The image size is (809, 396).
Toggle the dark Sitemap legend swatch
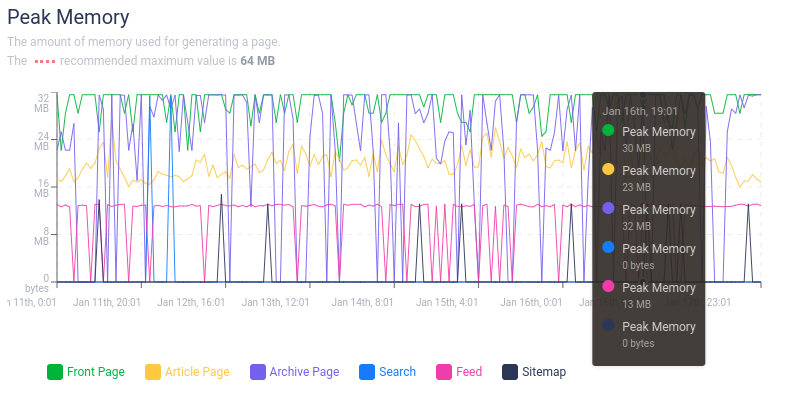tap(510, 372)
